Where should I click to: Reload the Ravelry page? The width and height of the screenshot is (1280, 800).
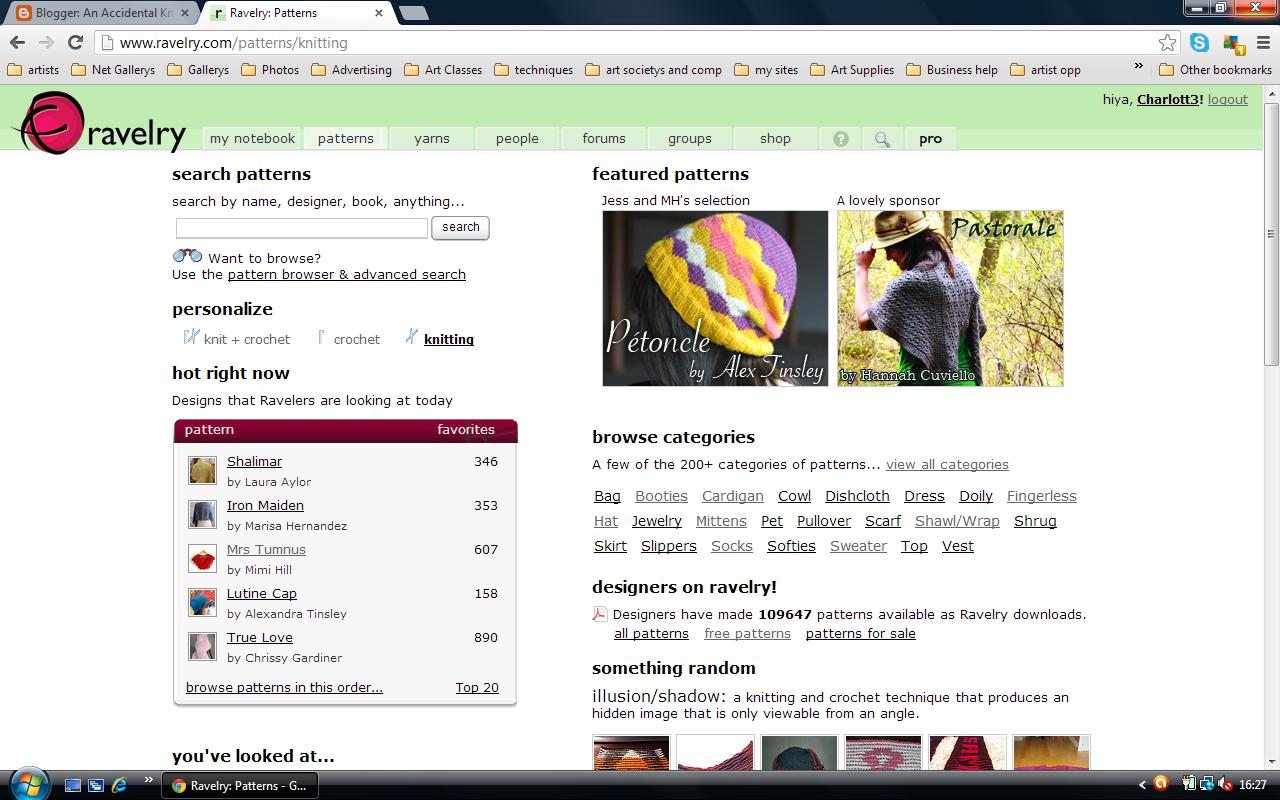pyautogui.click(x=75, y=42)
